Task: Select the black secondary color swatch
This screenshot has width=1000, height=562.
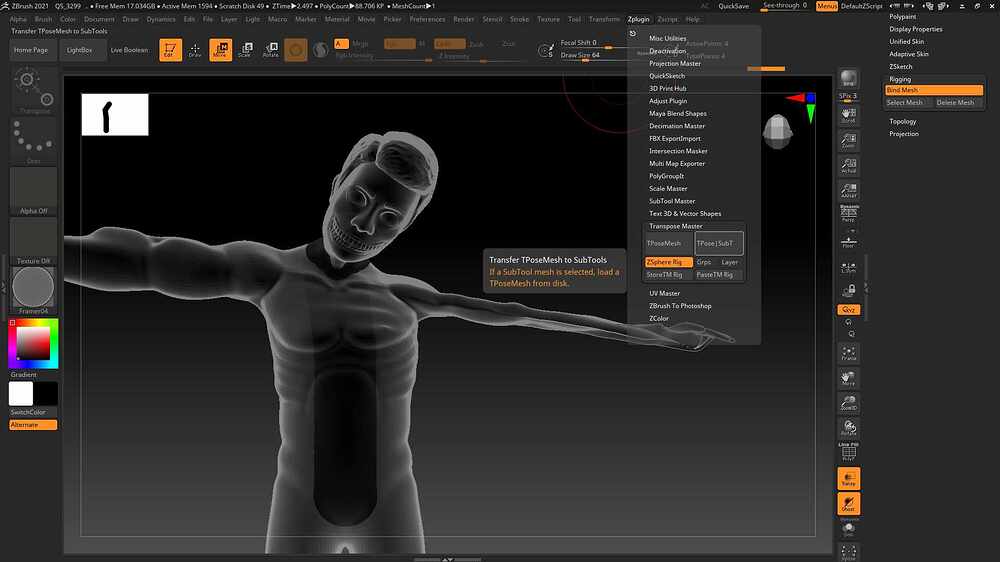Action: [x=45, y=394]
